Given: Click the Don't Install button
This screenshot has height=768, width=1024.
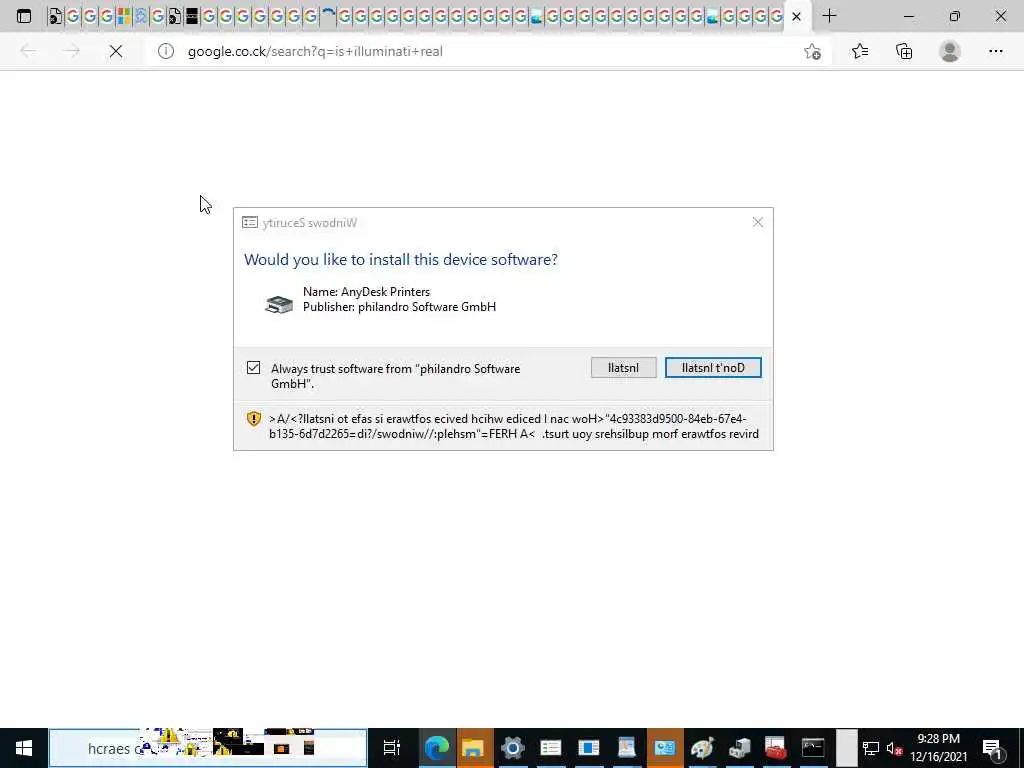Looking at the screenshot, I should pyautogui.click(x=713, y=368).
